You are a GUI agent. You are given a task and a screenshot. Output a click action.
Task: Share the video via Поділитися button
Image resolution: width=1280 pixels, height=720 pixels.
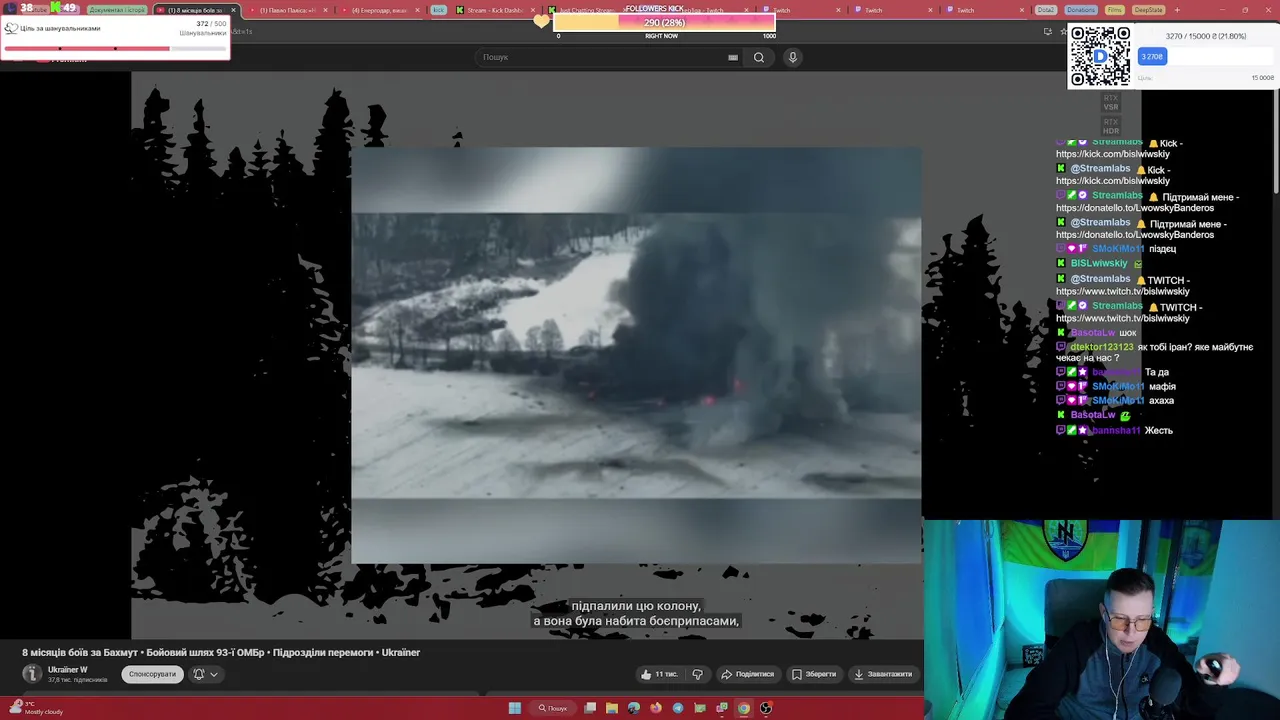coord(748,674)
